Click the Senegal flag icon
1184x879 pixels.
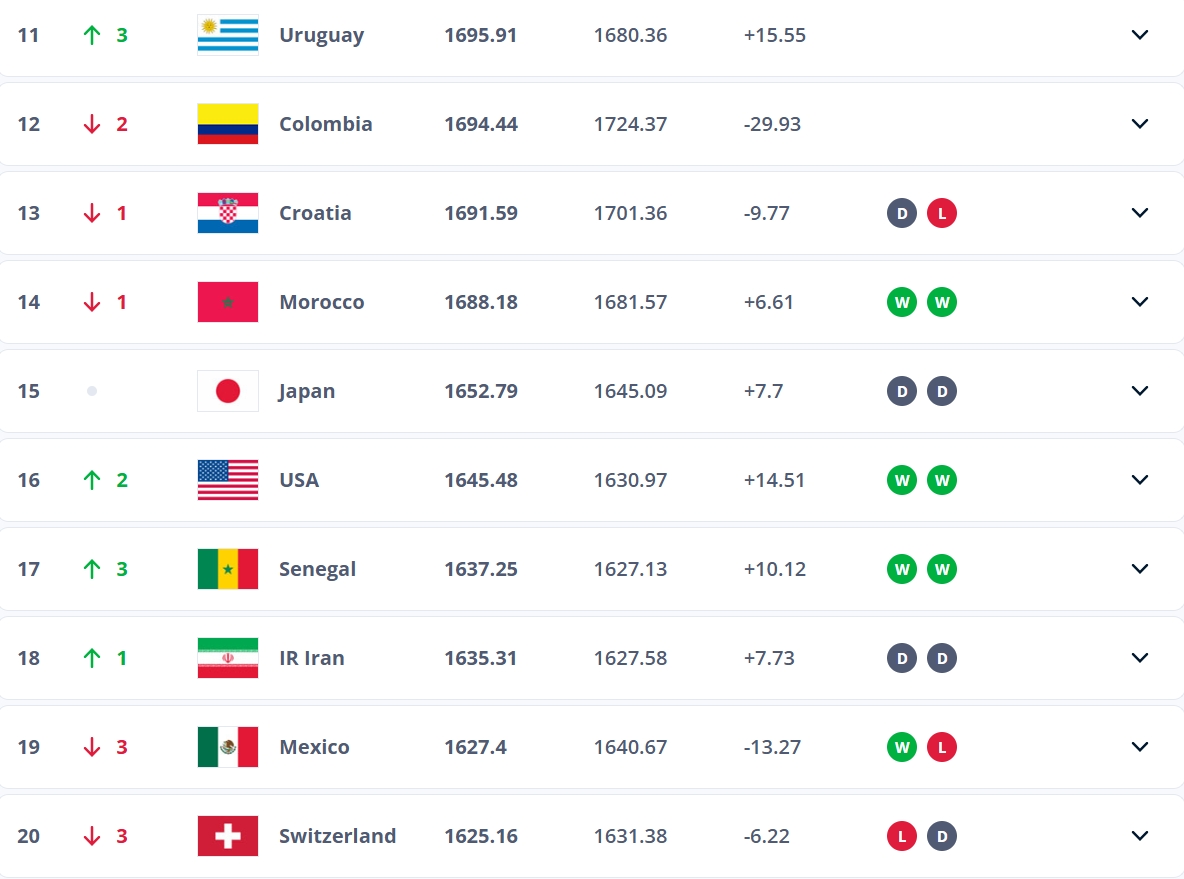pos(228,569)
